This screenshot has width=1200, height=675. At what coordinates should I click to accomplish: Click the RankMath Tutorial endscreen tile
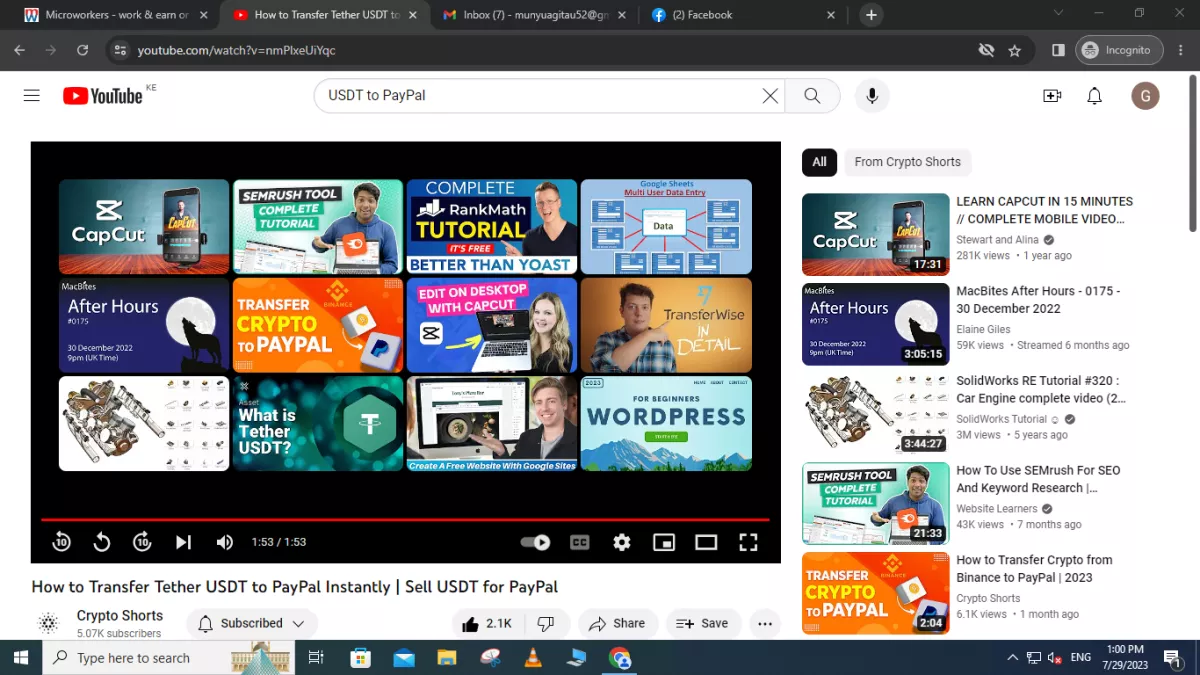tap(492, 226)
